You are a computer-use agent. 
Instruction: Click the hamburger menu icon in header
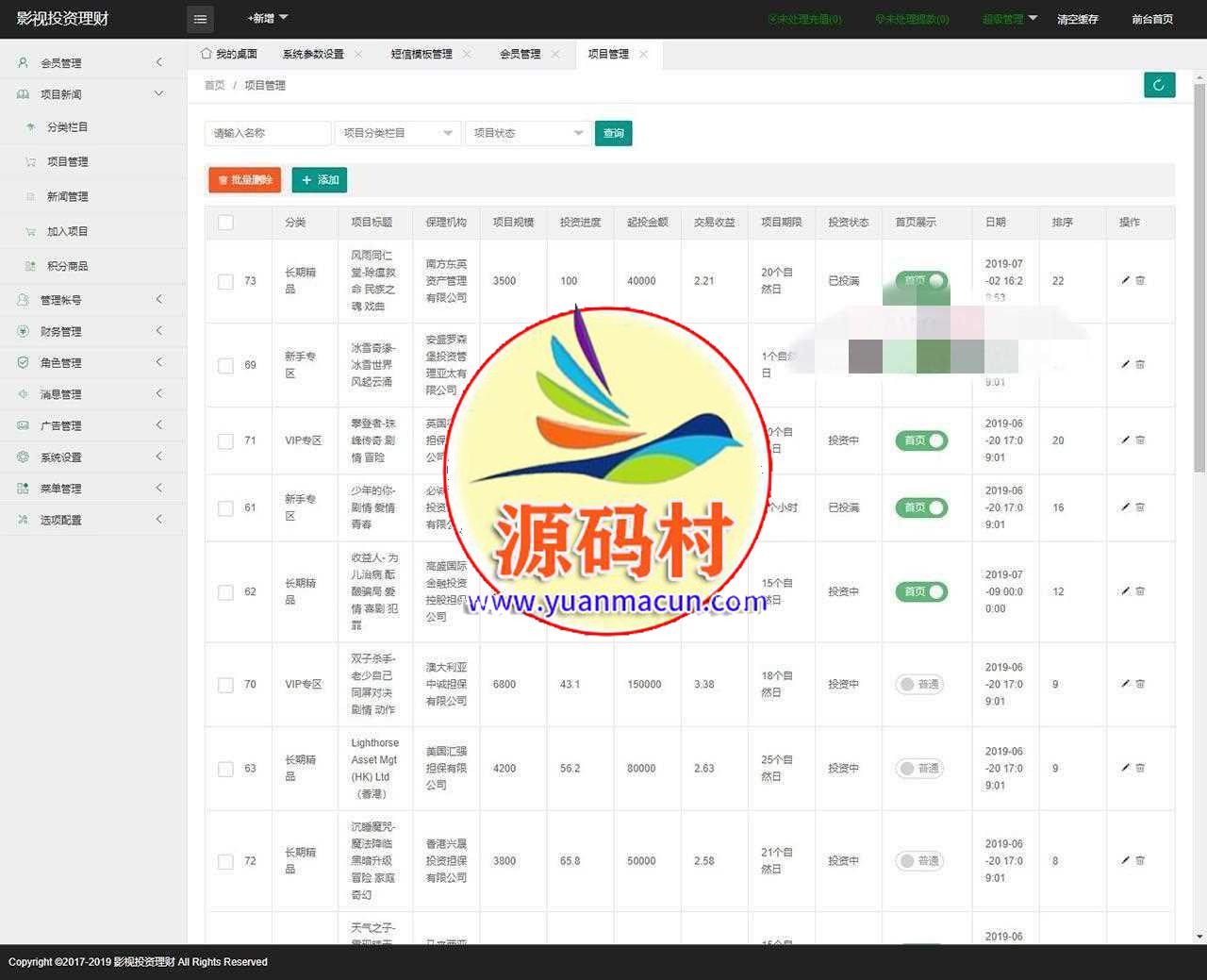coord(200,19)
